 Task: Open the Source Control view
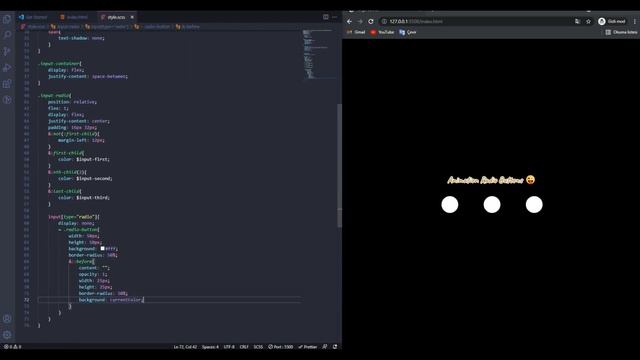7,51
